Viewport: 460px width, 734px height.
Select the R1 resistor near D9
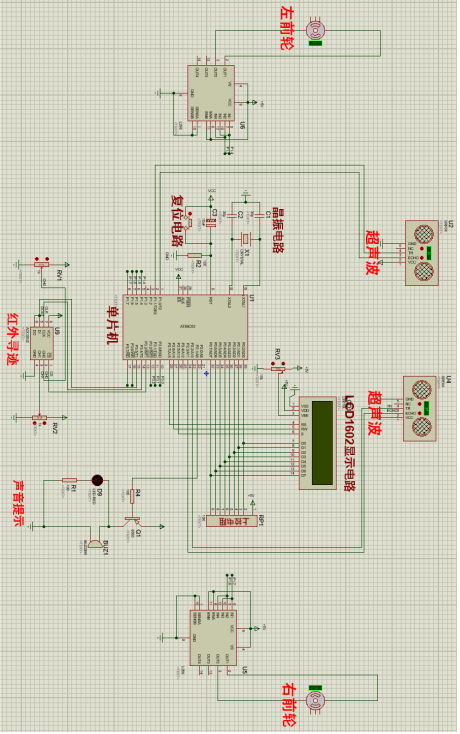(70, 480)
